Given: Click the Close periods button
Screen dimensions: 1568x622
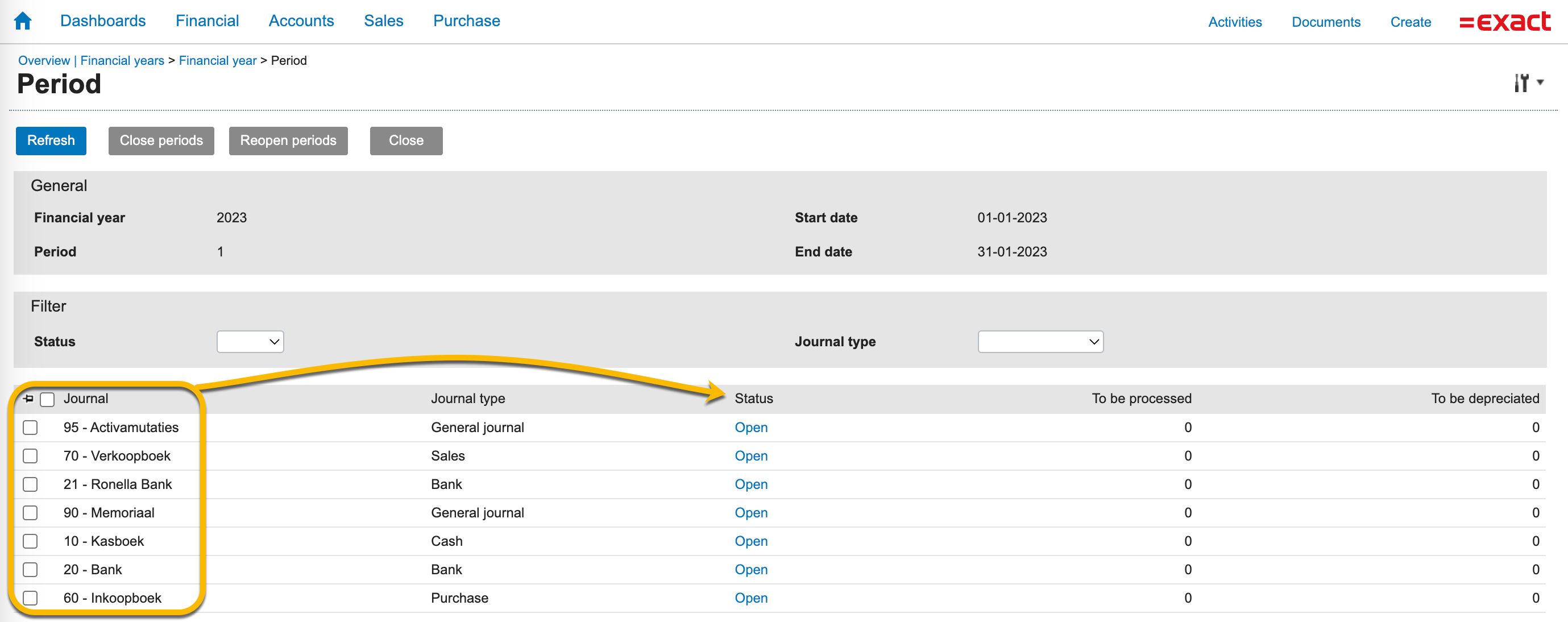Looking at the screenshot, I should coord(161,140).
